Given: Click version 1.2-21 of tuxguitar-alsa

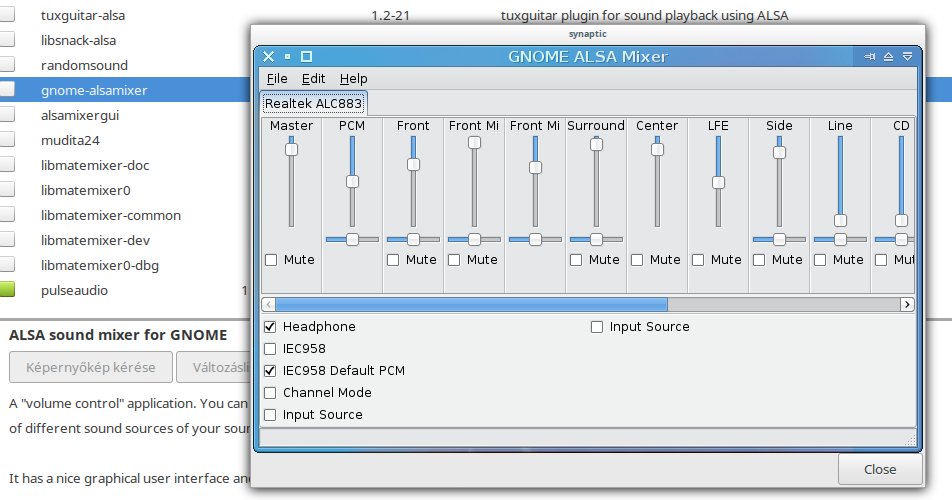Looking at the screenshot, I should [390, 15].
